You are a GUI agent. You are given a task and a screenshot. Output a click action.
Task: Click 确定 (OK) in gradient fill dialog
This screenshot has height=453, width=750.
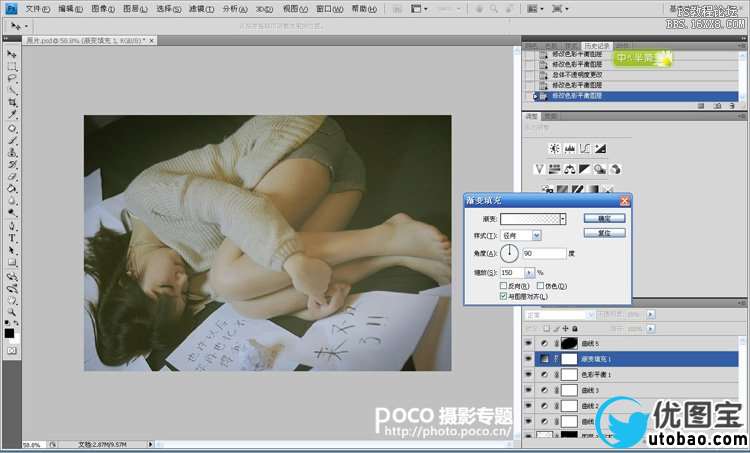[605, 218]
